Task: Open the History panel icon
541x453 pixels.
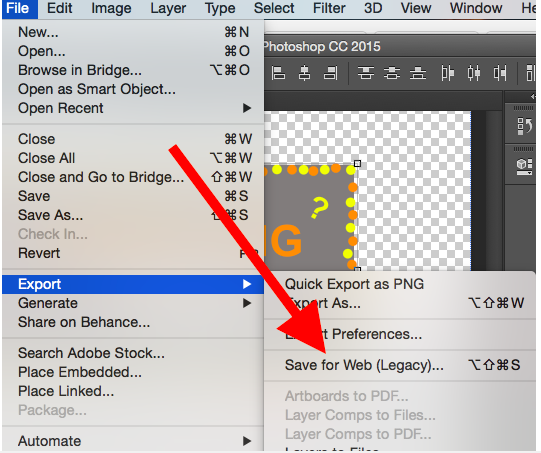Action: coord(524,126)
